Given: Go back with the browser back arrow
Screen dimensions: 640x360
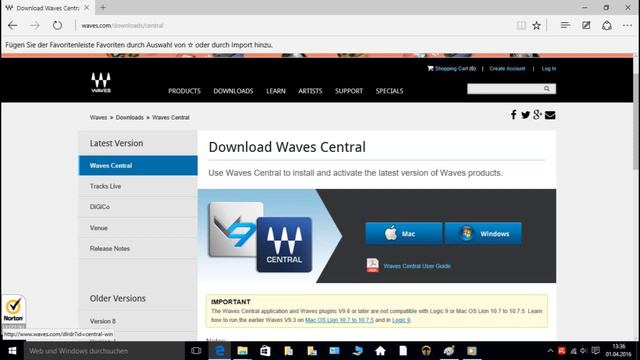Looking at the screenshot, I should 13,25.
